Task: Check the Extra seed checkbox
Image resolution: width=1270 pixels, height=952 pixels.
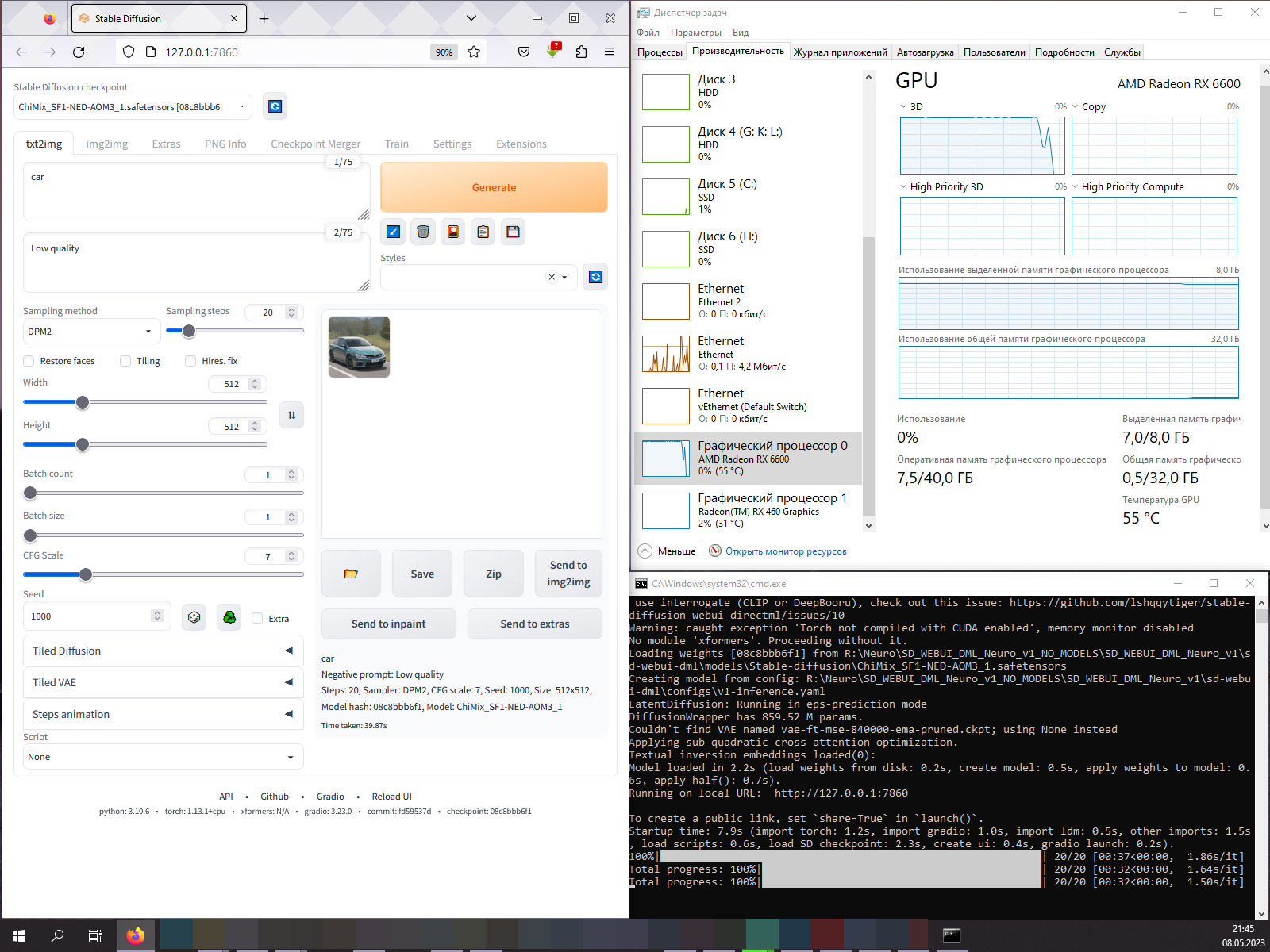Action: click(x=257, y=619)
